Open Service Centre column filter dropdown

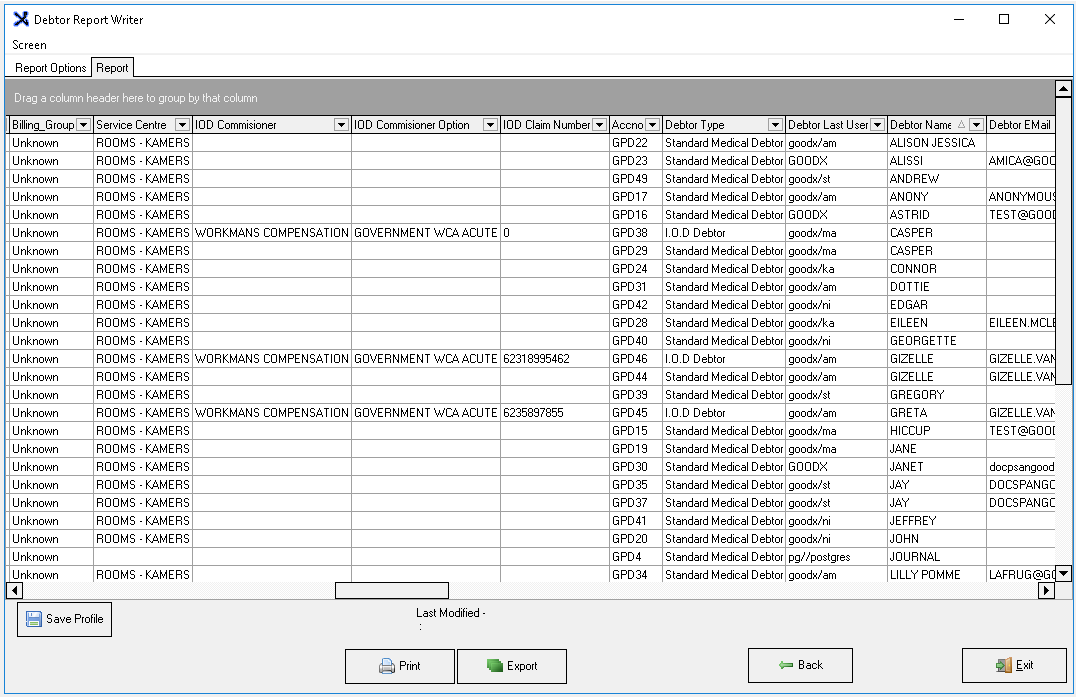pos(182,125)
